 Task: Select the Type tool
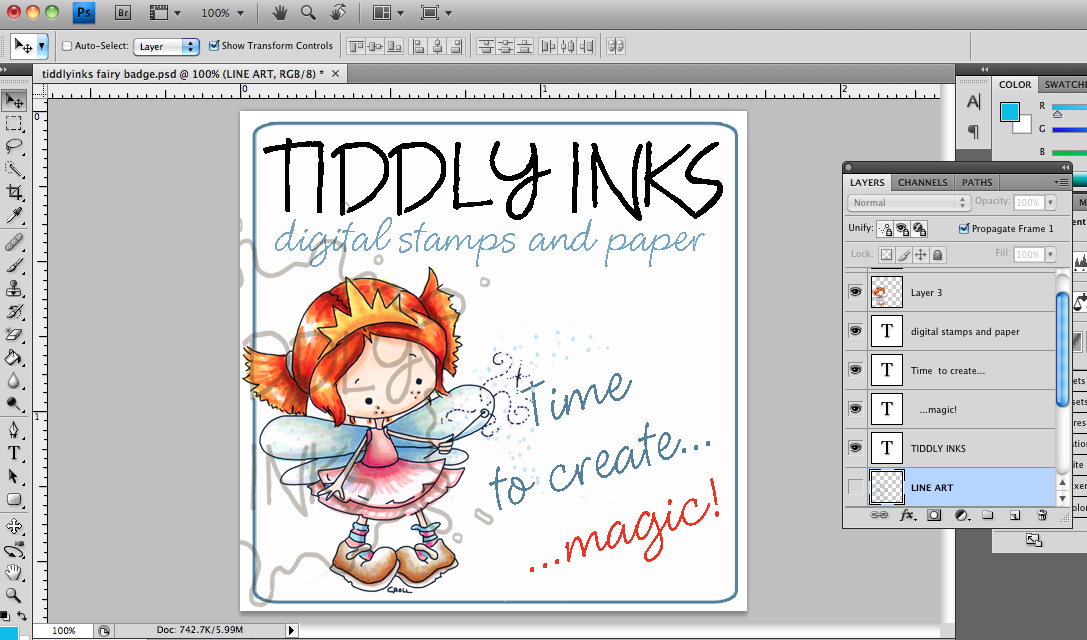click(14, 453)
